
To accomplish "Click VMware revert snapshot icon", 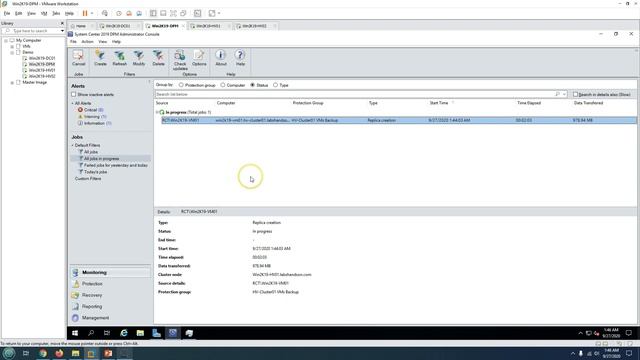I will [129, 13].
